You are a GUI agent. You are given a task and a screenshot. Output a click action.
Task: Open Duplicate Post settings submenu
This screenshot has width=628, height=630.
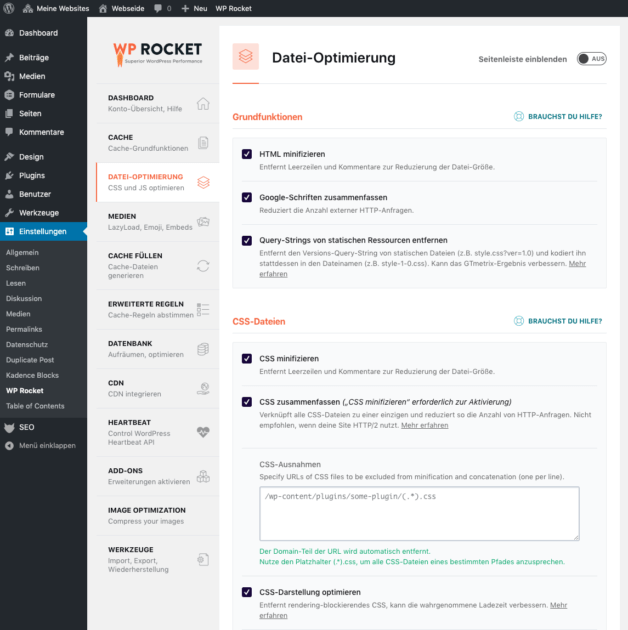pos(30,360)
